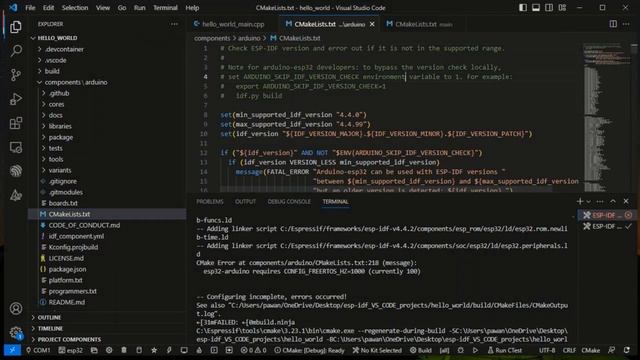The width and height of the screenshot is (640, 360).
Task: Open the Terminal menu
Action: [x=165, y=8]
